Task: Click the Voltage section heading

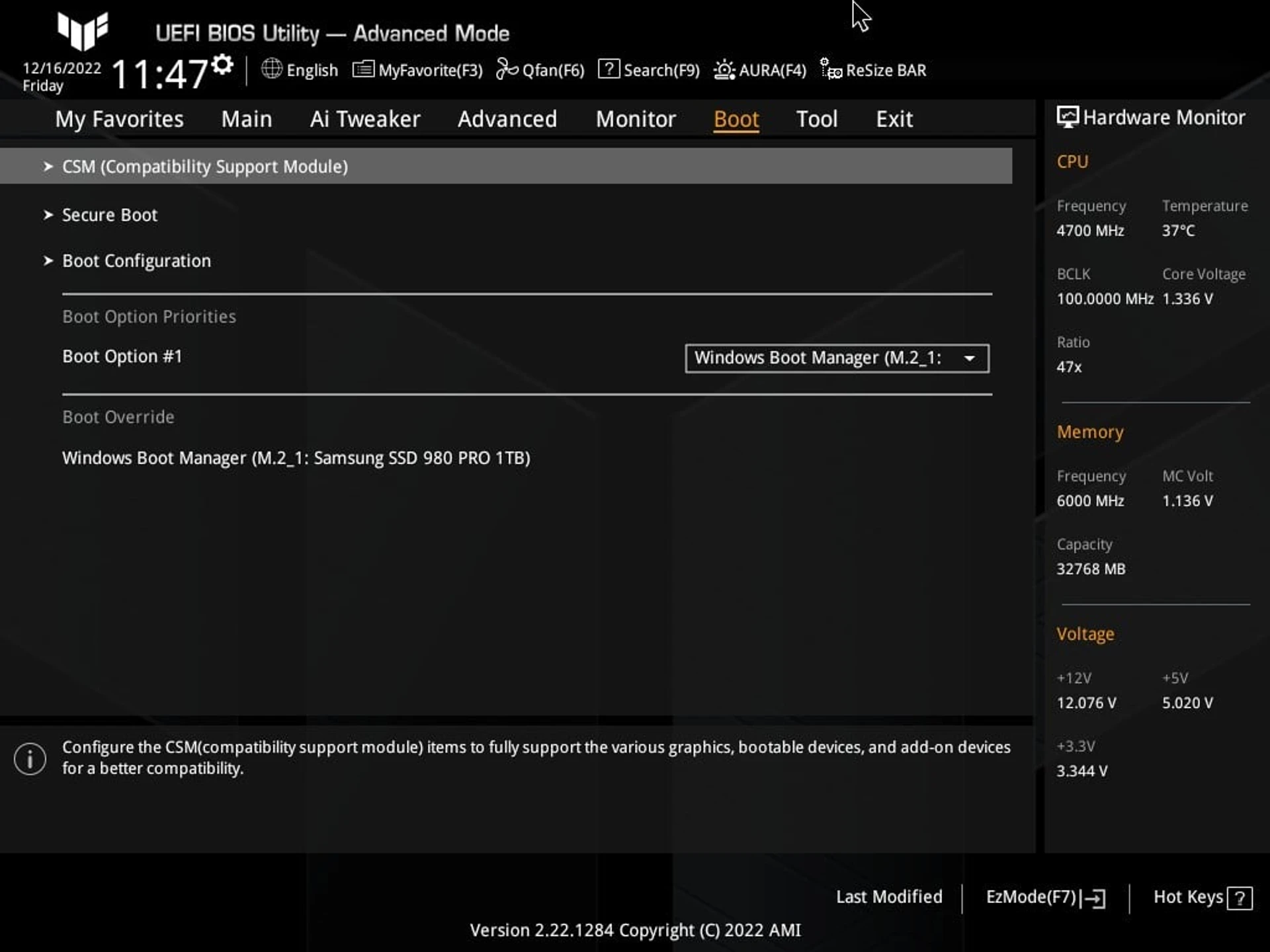Action: pyautogui.click(x=1085, y=635)
